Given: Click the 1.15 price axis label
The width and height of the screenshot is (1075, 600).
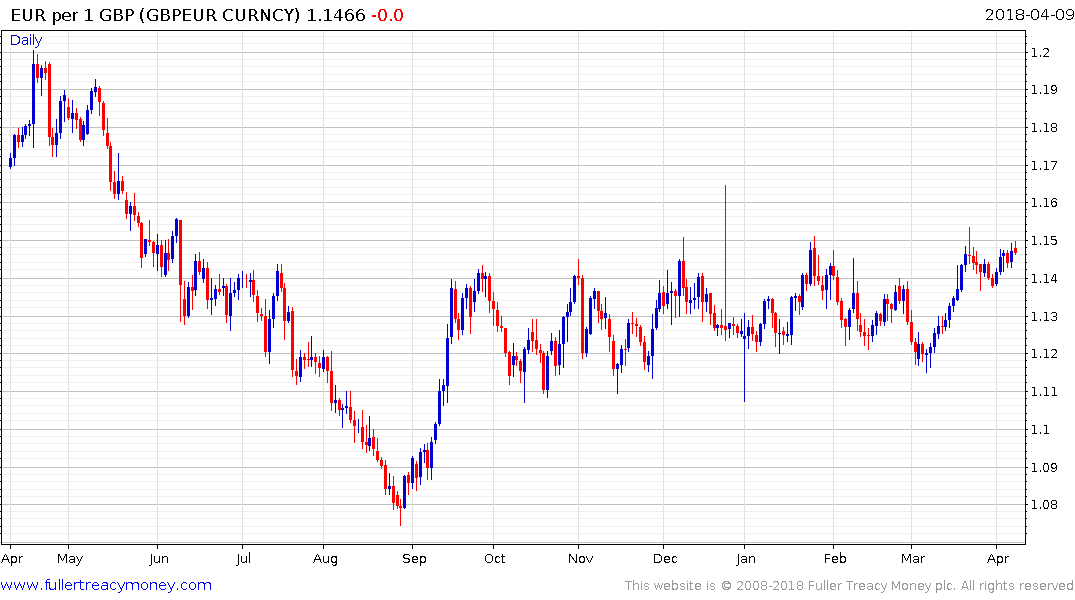Looking at the screenshot, I should point(1044,241).
